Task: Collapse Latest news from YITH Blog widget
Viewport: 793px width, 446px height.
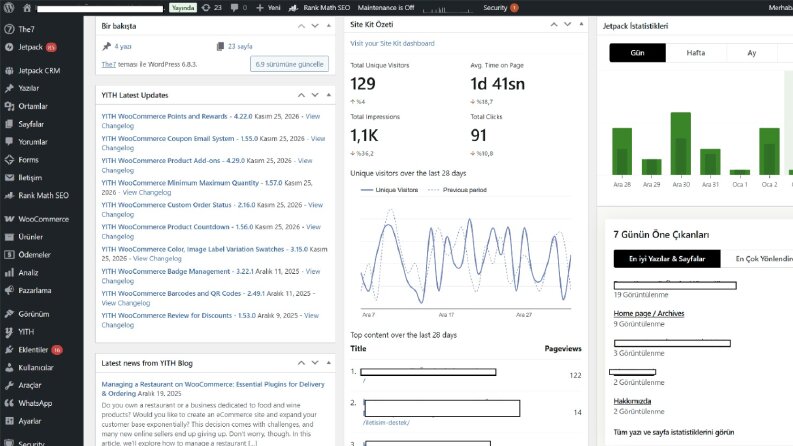Action: [329, 363]
